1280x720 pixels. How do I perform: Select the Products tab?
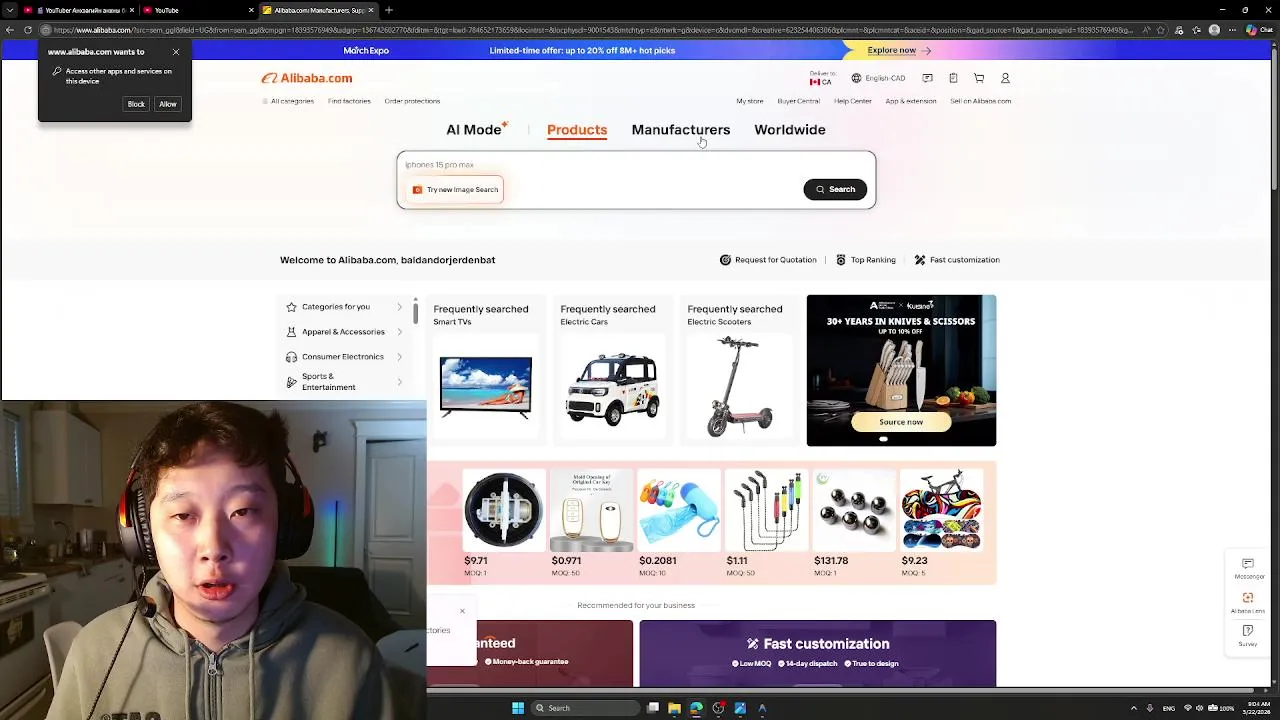[577, 130]
